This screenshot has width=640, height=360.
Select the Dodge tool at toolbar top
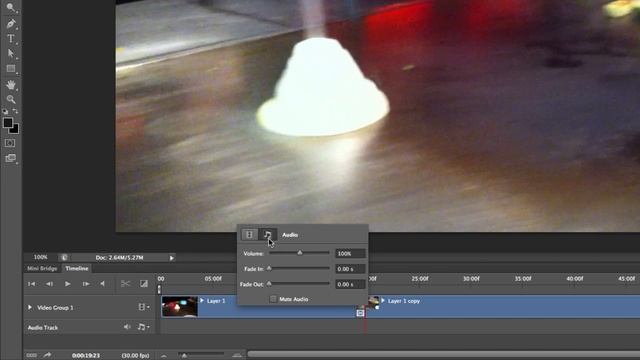pos(11,7)
